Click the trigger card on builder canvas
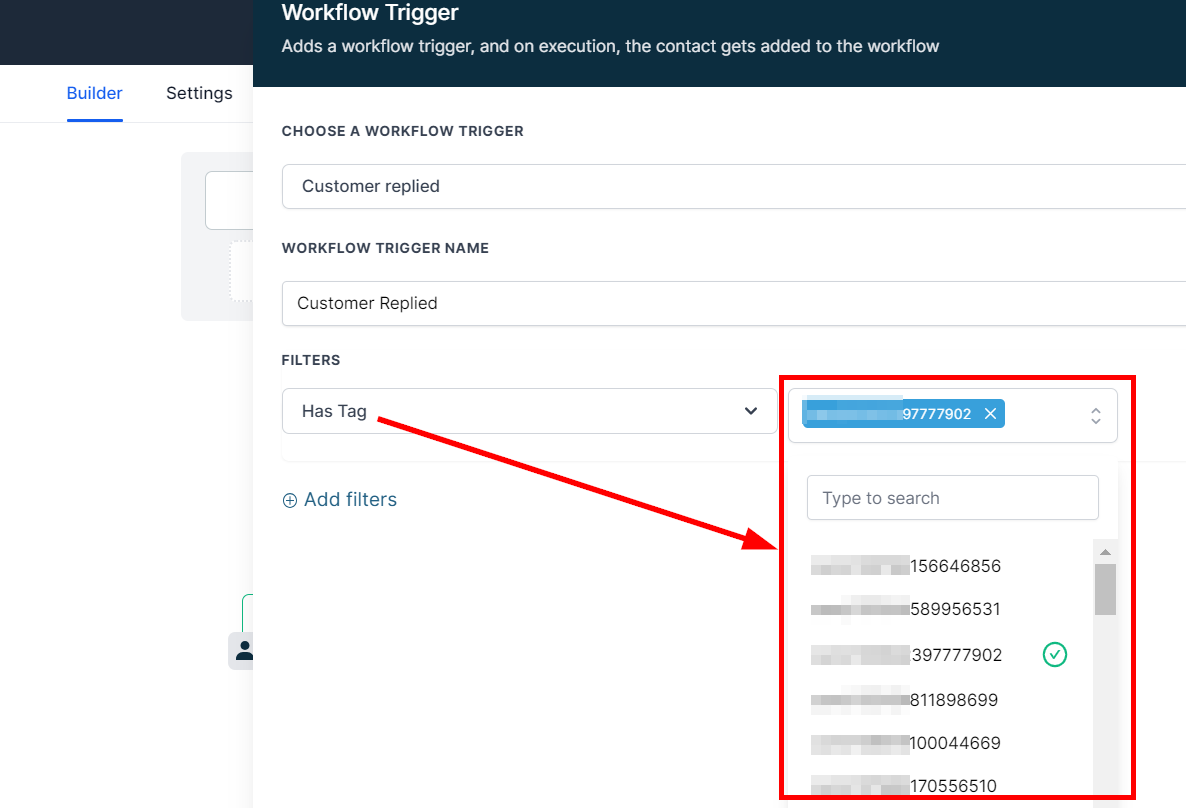The image size is (1186, 808). [229, 201]
